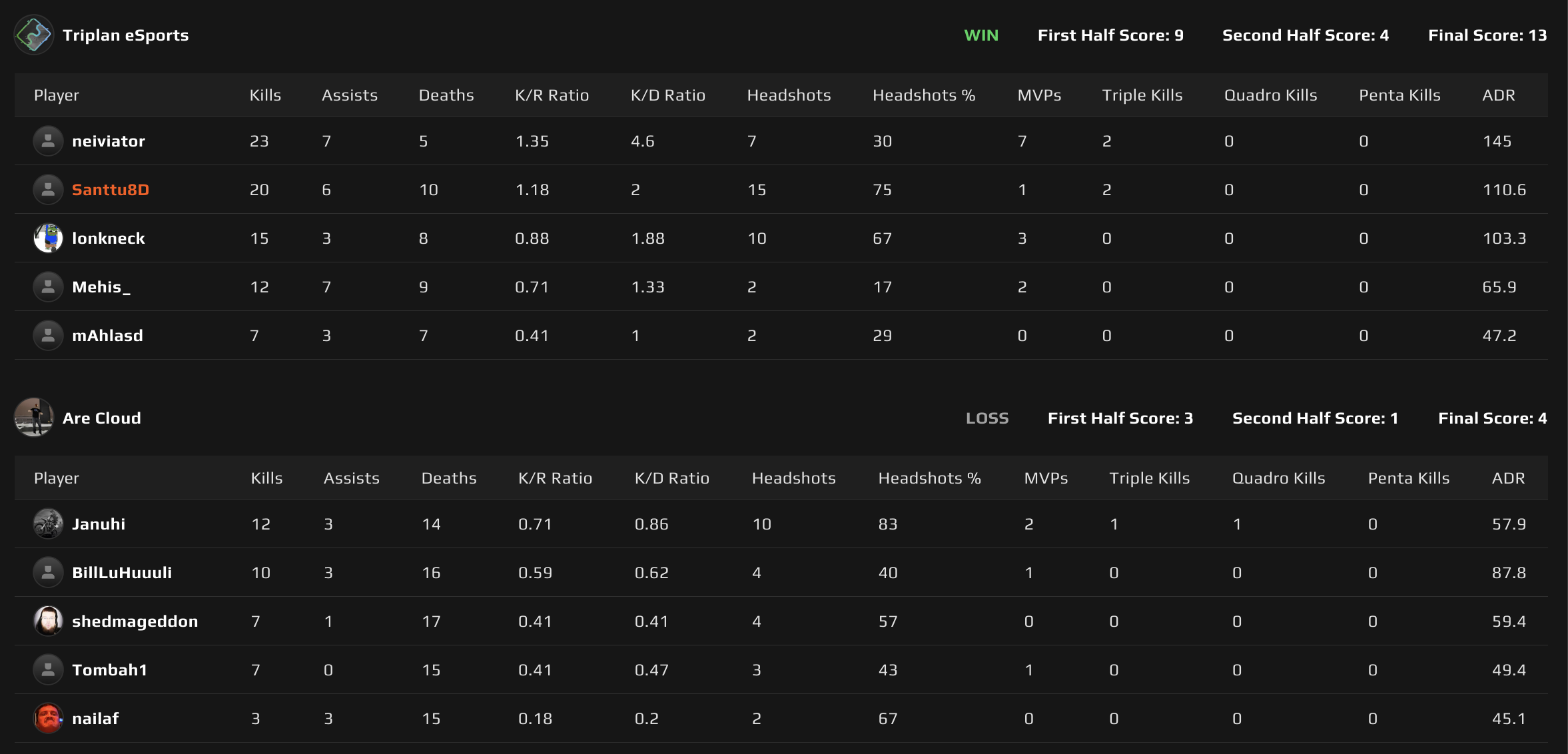Sort by Headshots % column
The width and height of the screenshot is (1568, 754).
point(924,95)
